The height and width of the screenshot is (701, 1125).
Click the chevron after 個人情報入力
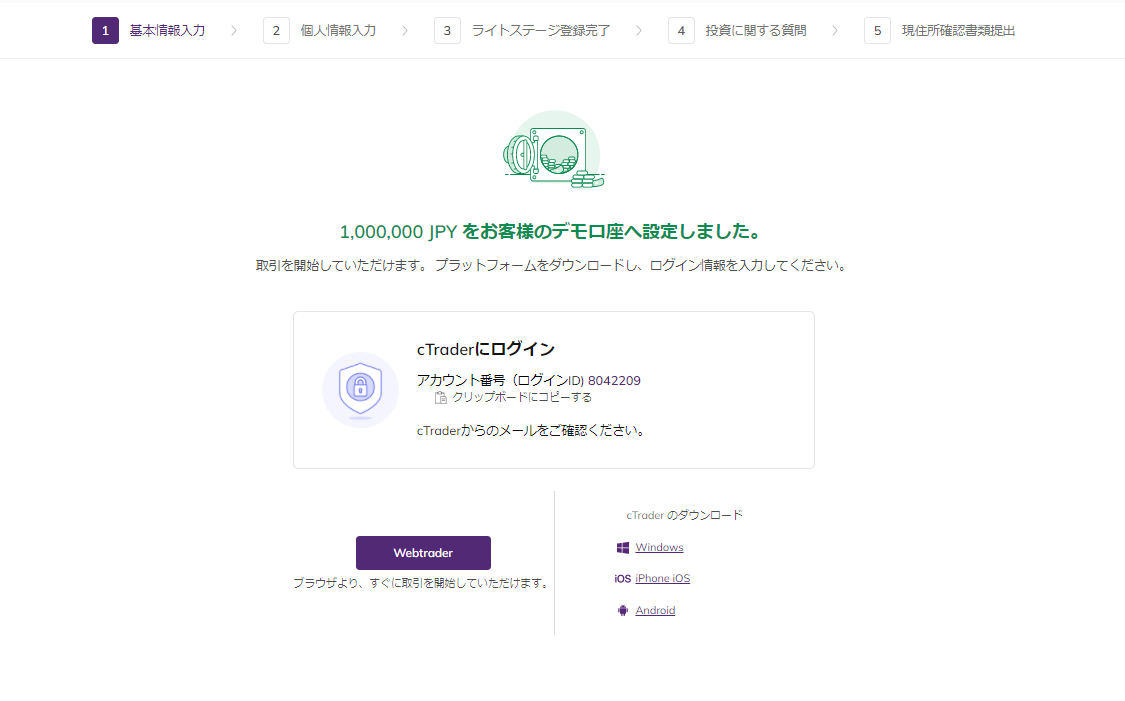tap(405, 31)
